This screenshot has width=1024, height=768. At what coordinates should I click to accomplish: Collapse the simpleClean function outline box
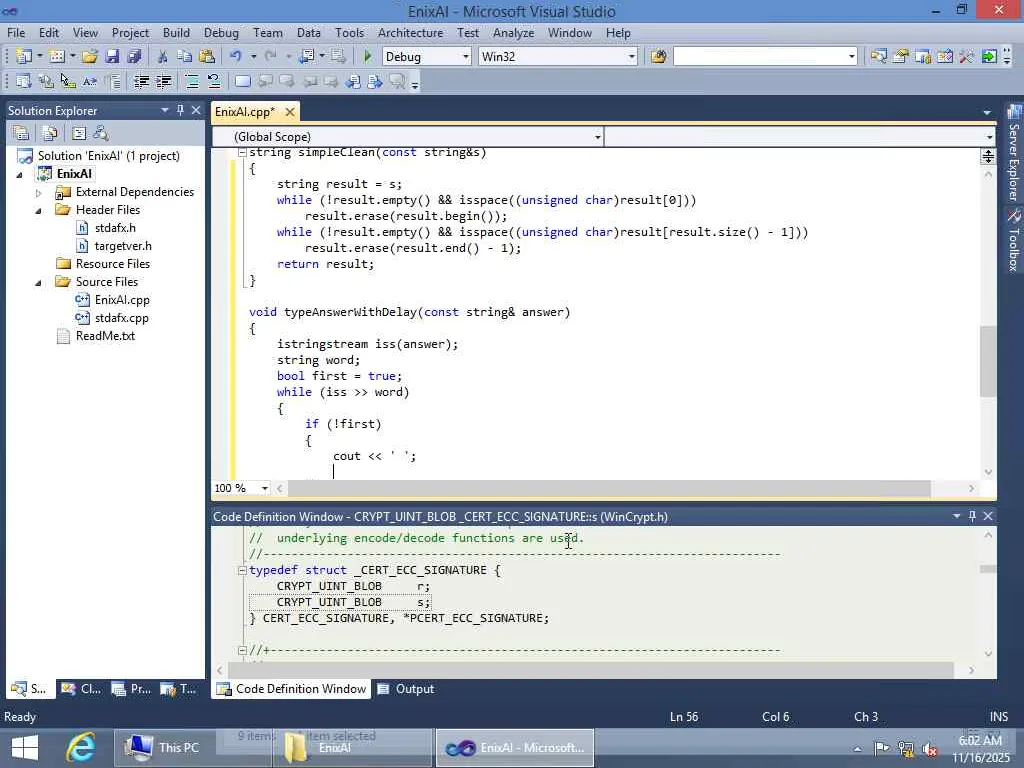tap(242, 153)
